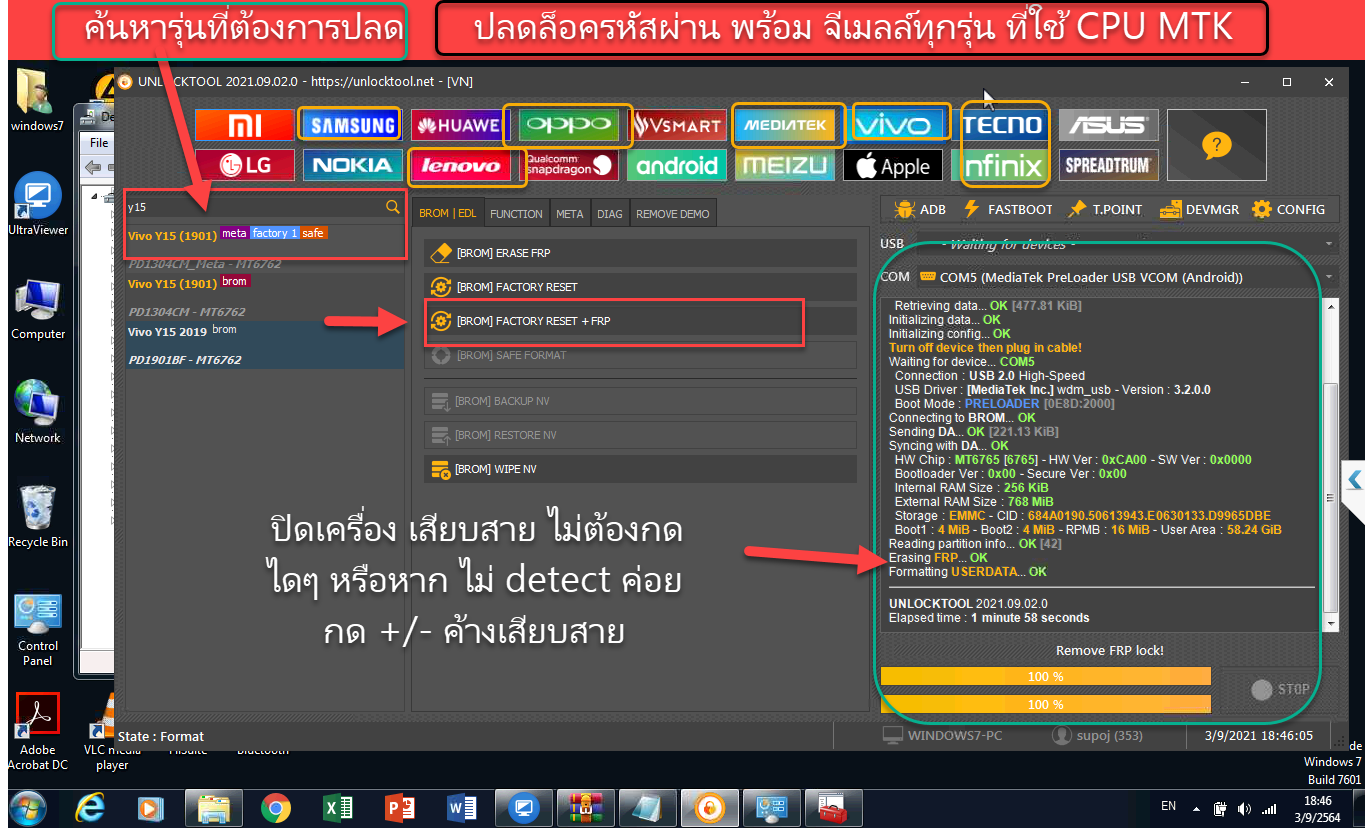The height and width of the screenshot is (828, 1365).
Task: Select the Spreadtrum brand logo
Action: click(1109, 165)
